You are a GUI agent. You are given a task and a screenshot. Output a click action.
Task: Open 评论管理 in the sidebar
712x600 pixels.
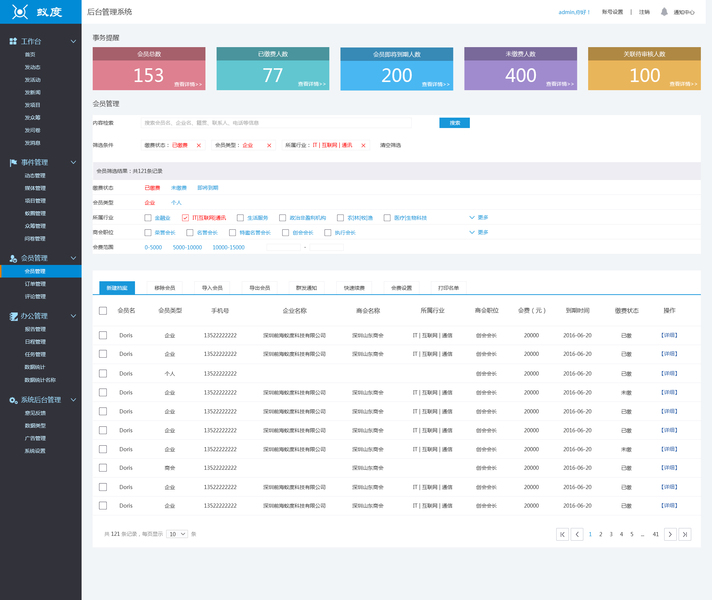[x=35, y=297]
